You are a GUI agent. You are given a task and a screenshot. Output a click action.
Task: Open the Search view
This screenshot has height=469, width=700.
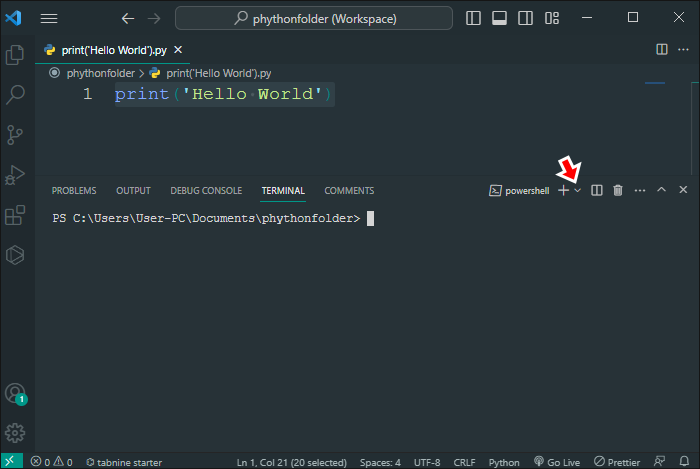tap(15, 95)
